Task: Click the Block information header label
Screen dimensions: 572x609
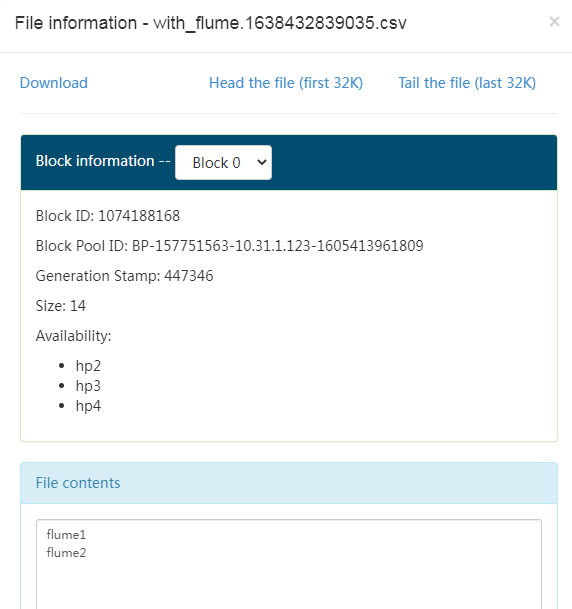Action: [x=103, y=161]
